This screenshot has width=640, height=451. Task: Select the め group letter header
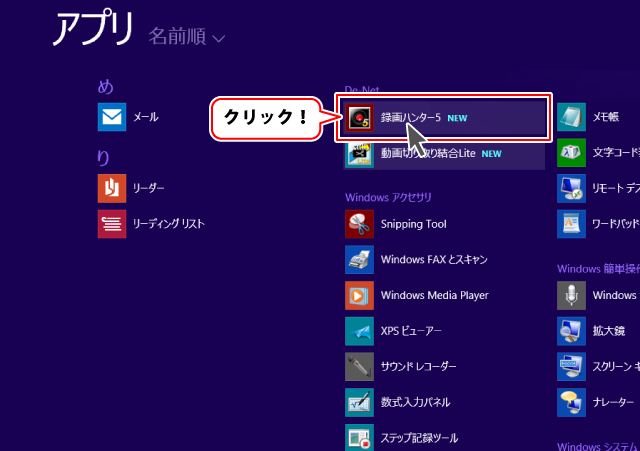[x=106, y=87]
